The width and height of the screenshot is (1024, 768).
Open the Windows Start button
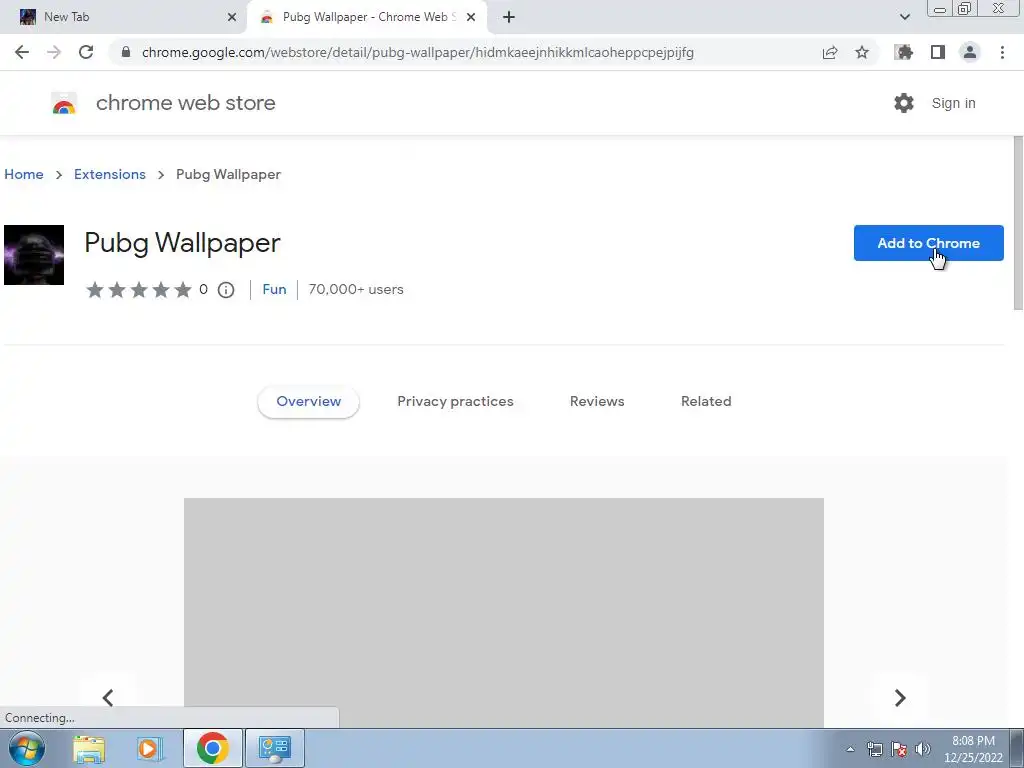coord(27,748)
